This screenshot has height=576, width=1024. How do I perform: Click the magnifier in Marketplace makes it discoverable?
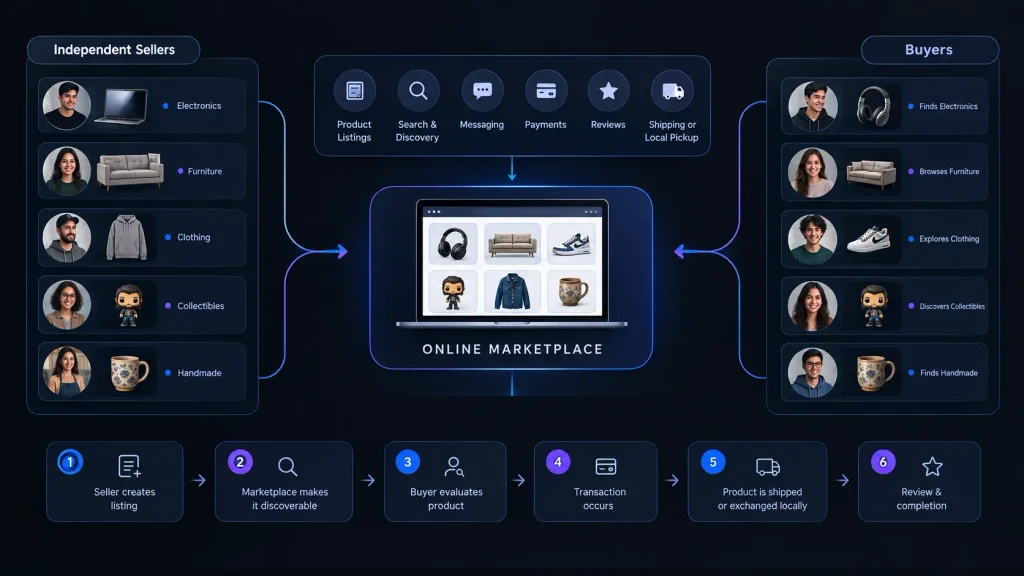(x=287, y=466)
